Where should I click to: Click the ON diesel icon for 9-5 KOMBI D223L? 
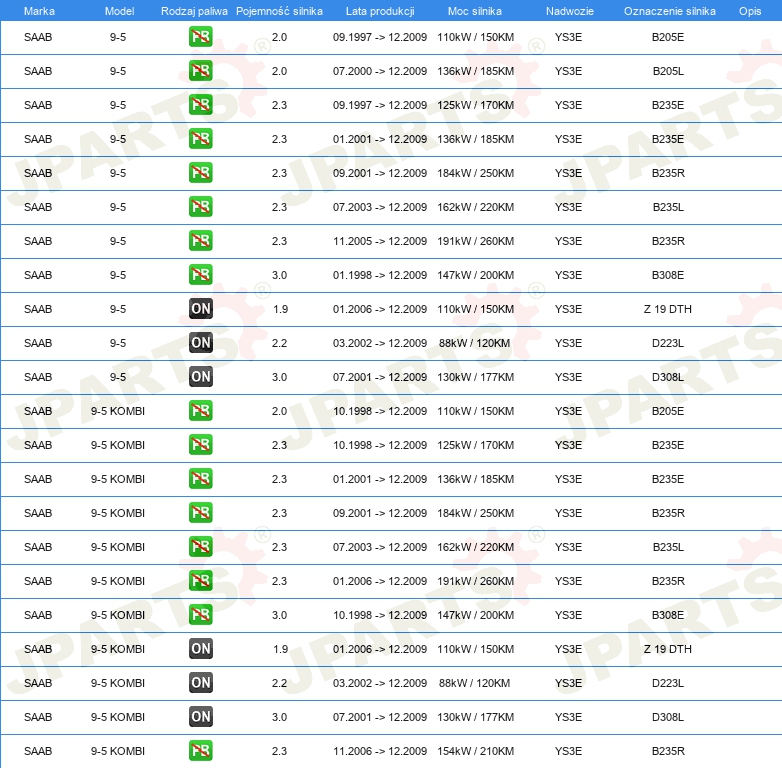coord(200,683)
